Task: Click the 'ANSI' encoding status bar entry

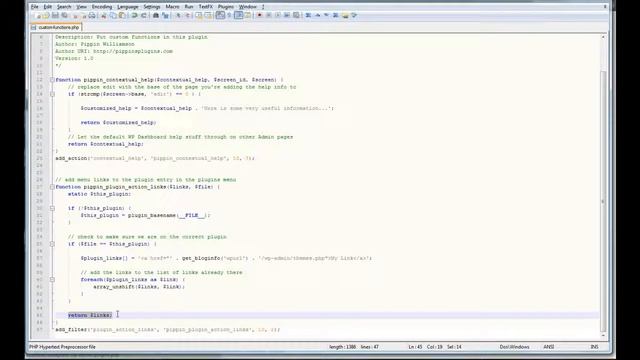Action: pyautogui.click(x=549, y=347)
